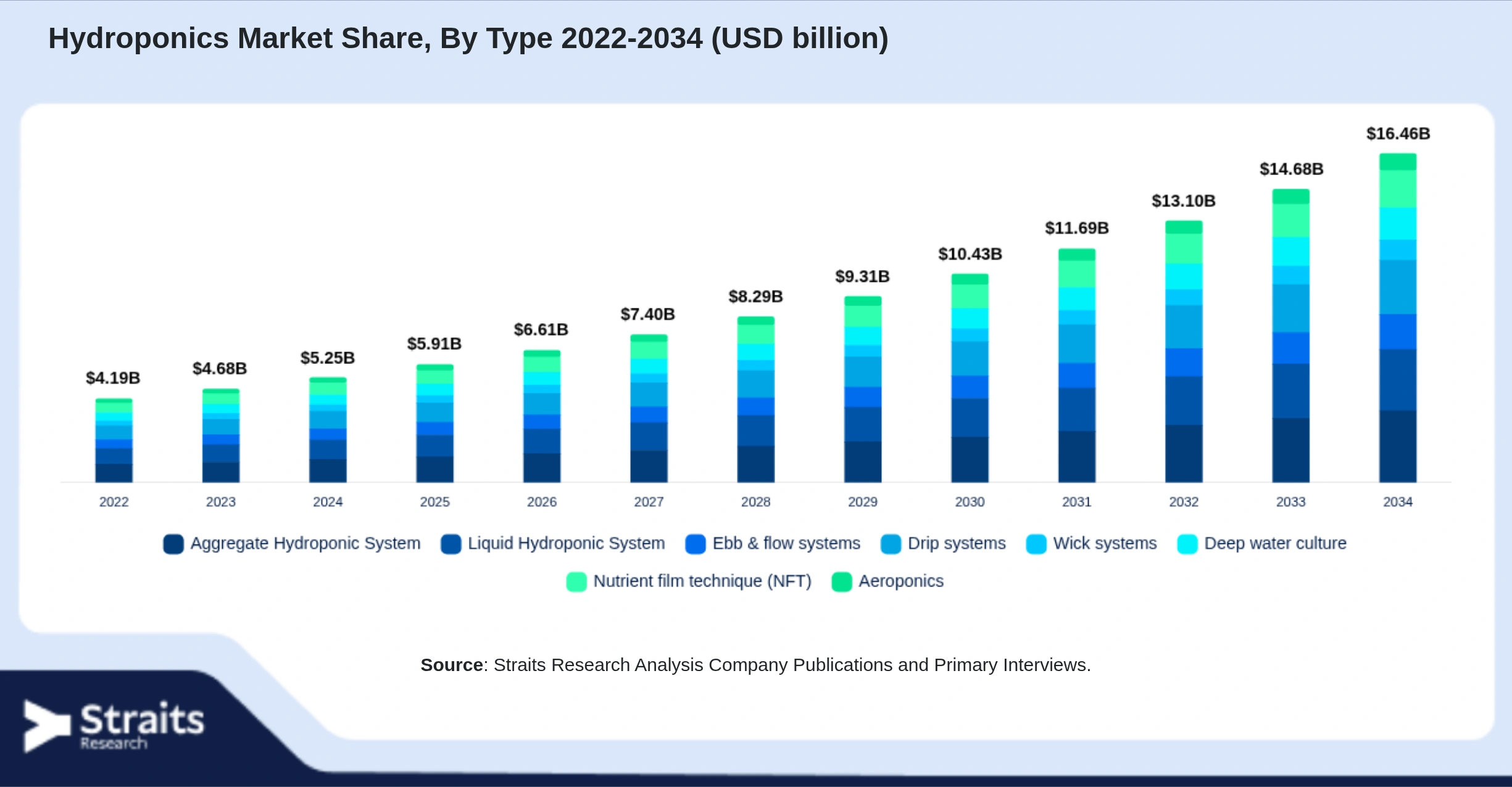Click the Straits Research logo
This screenshot has width=1512, height=787.
coord(114,726)
